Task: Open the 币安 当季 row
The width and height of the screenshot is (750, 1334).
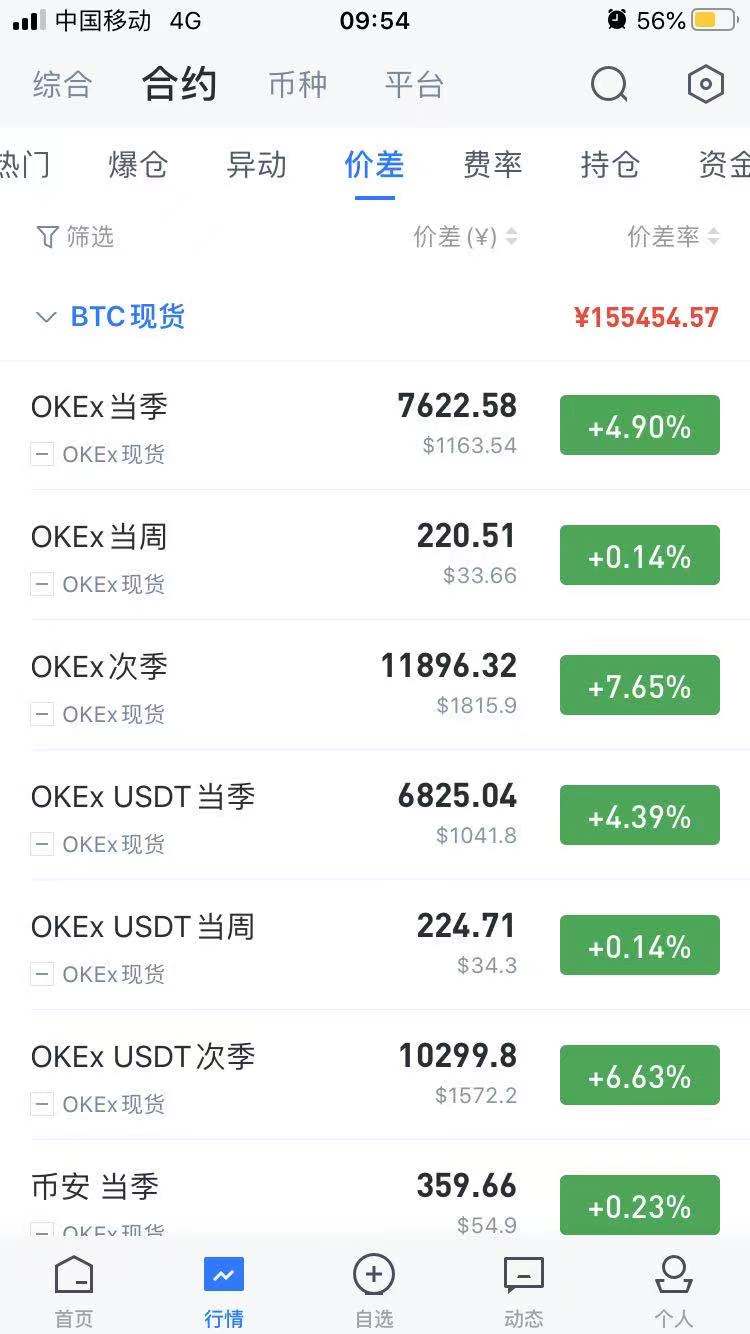Action: tap(95, 1187)
